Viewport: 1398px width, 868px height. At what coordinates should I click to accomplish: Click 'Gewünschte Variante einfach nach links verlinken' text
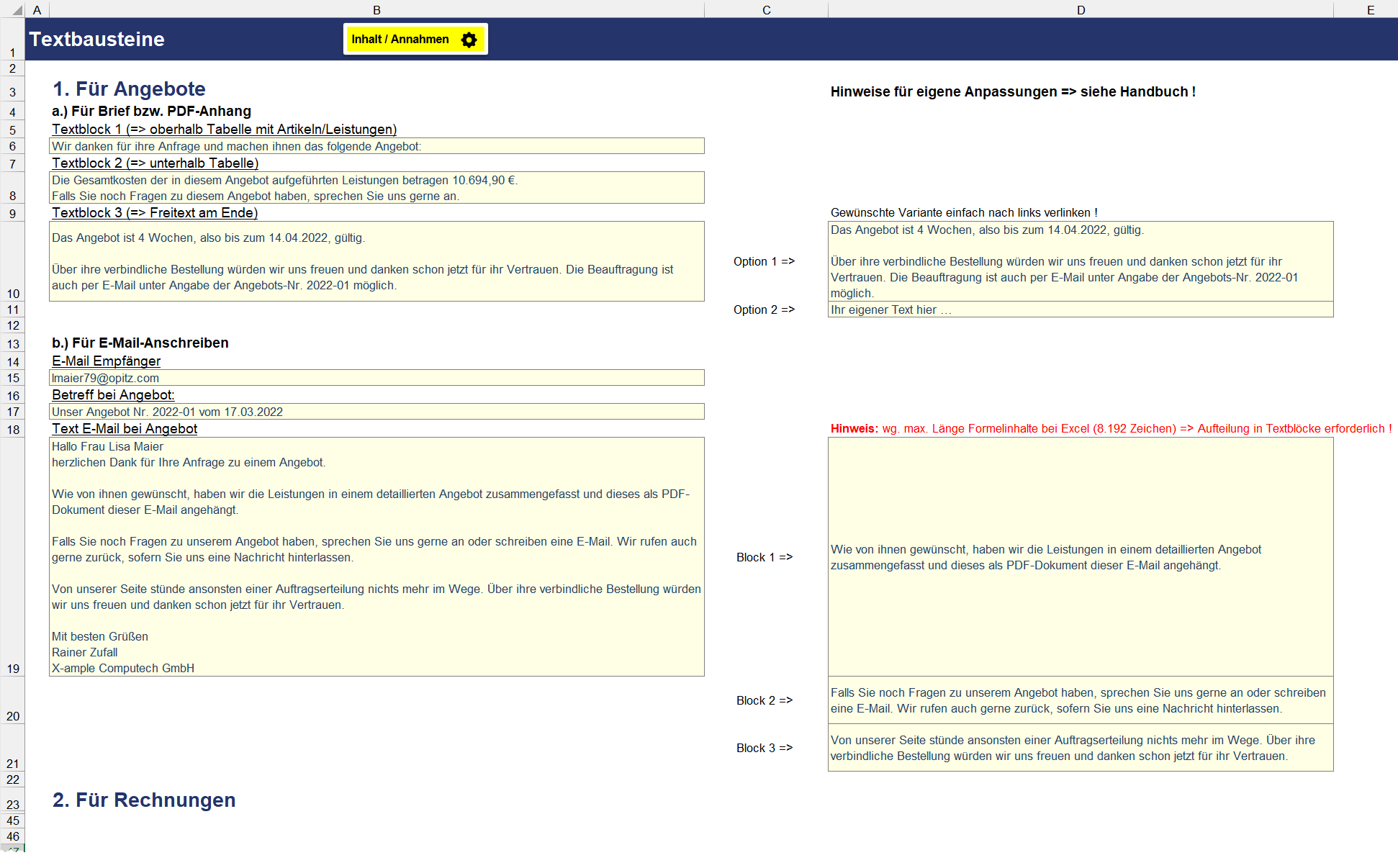[964, 212]
